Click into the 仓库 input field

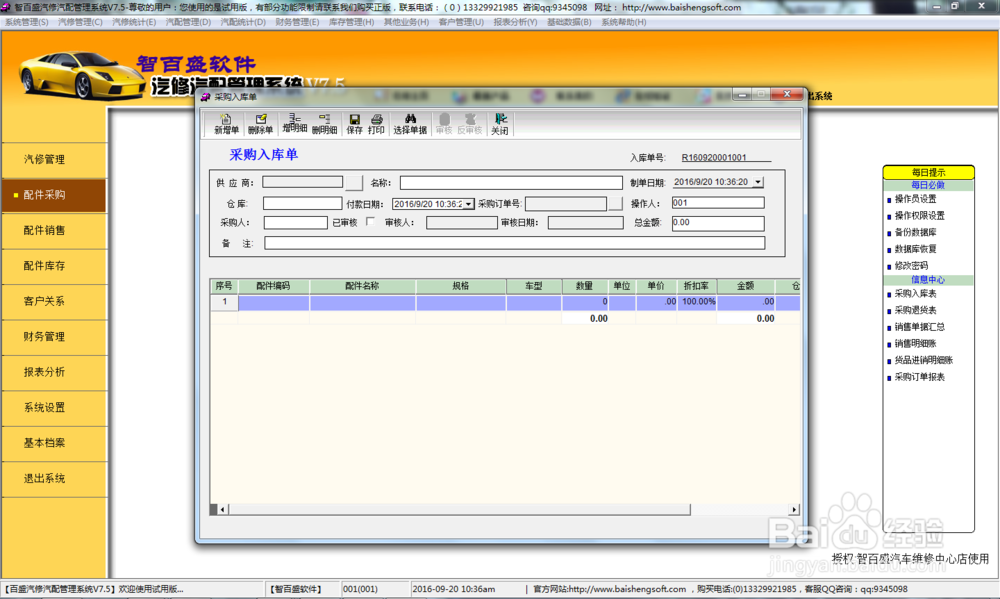point(302,203)
